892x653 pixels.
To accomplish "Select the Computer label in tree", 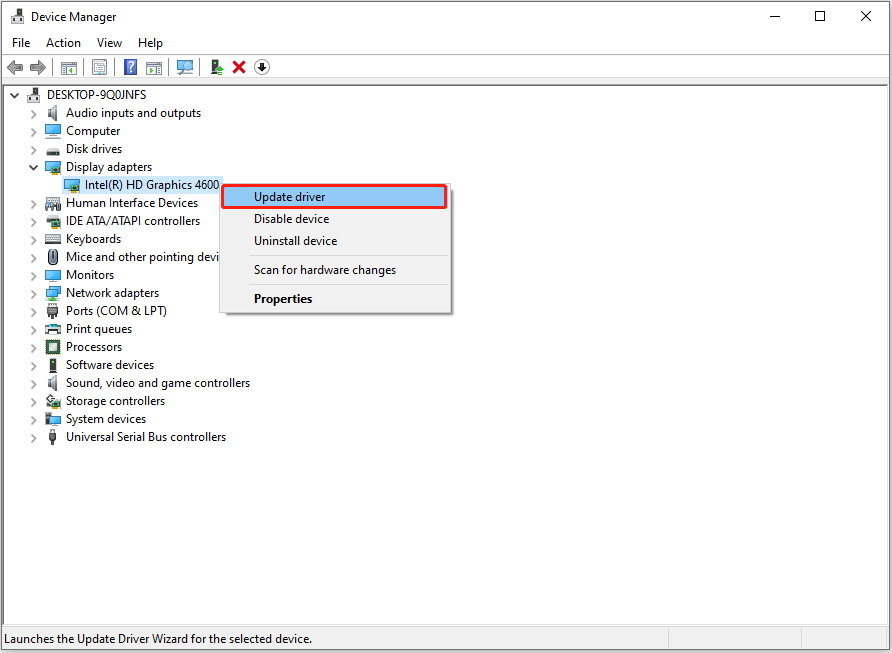I will 93,131.
